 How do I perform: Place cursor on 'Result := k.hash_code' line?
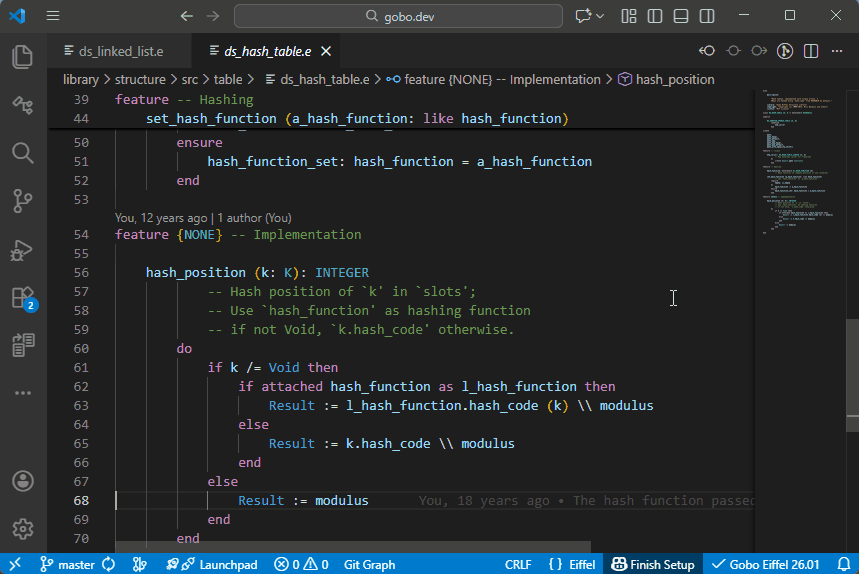coord(391,444)
